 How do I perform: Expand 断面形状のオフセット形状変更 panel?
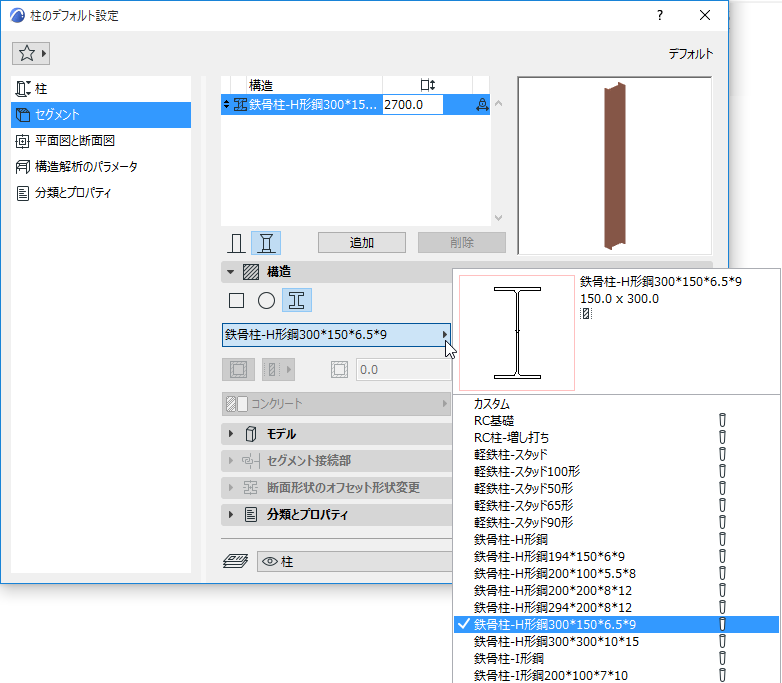tap(230, 487)
